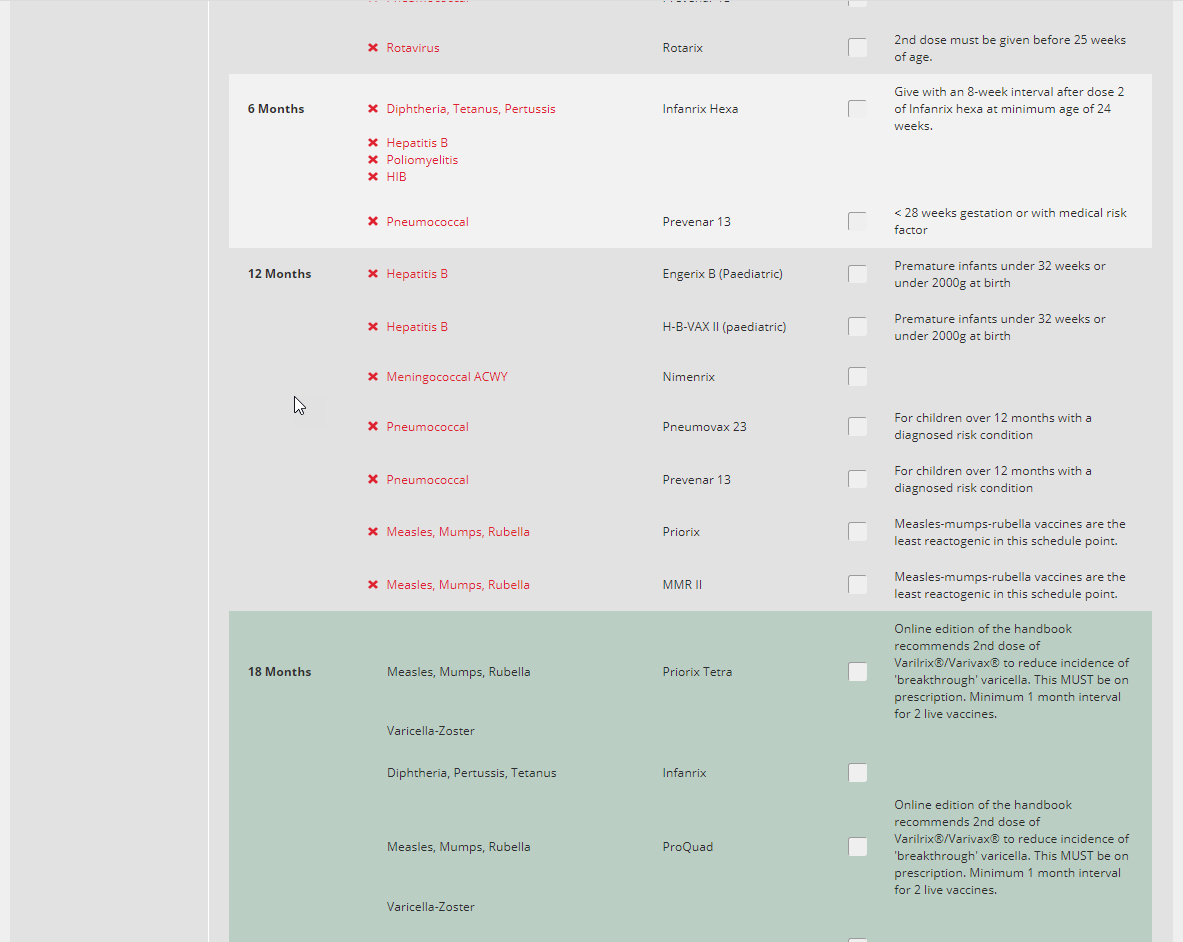Click the 18 Months age label
Viewport: 1183px width, 942px height.
click(279, 672)
